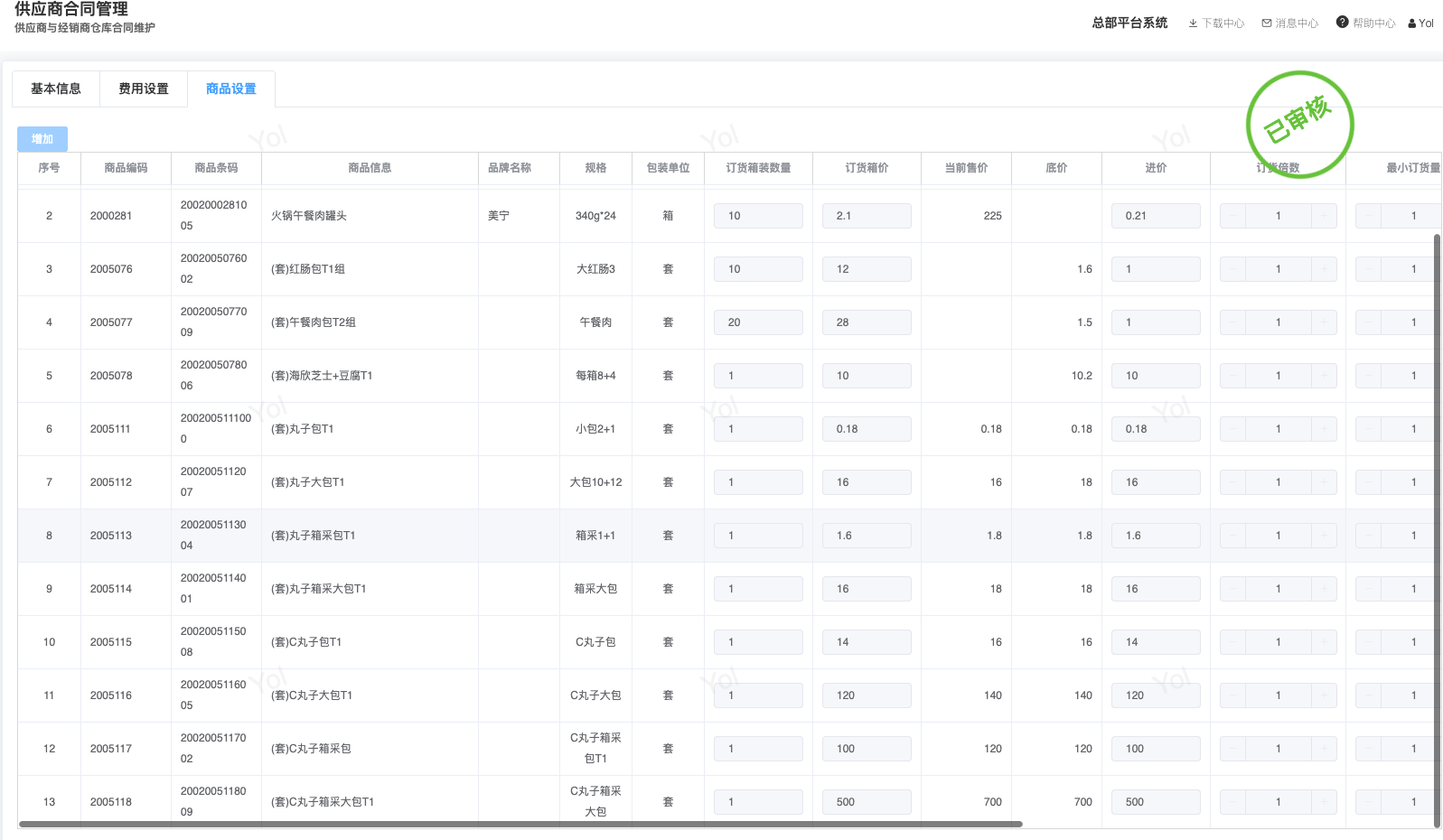Screen dimensions: 1443x840
Task: Click the Yol user profile icon
Action: [x=1411, y=23]
